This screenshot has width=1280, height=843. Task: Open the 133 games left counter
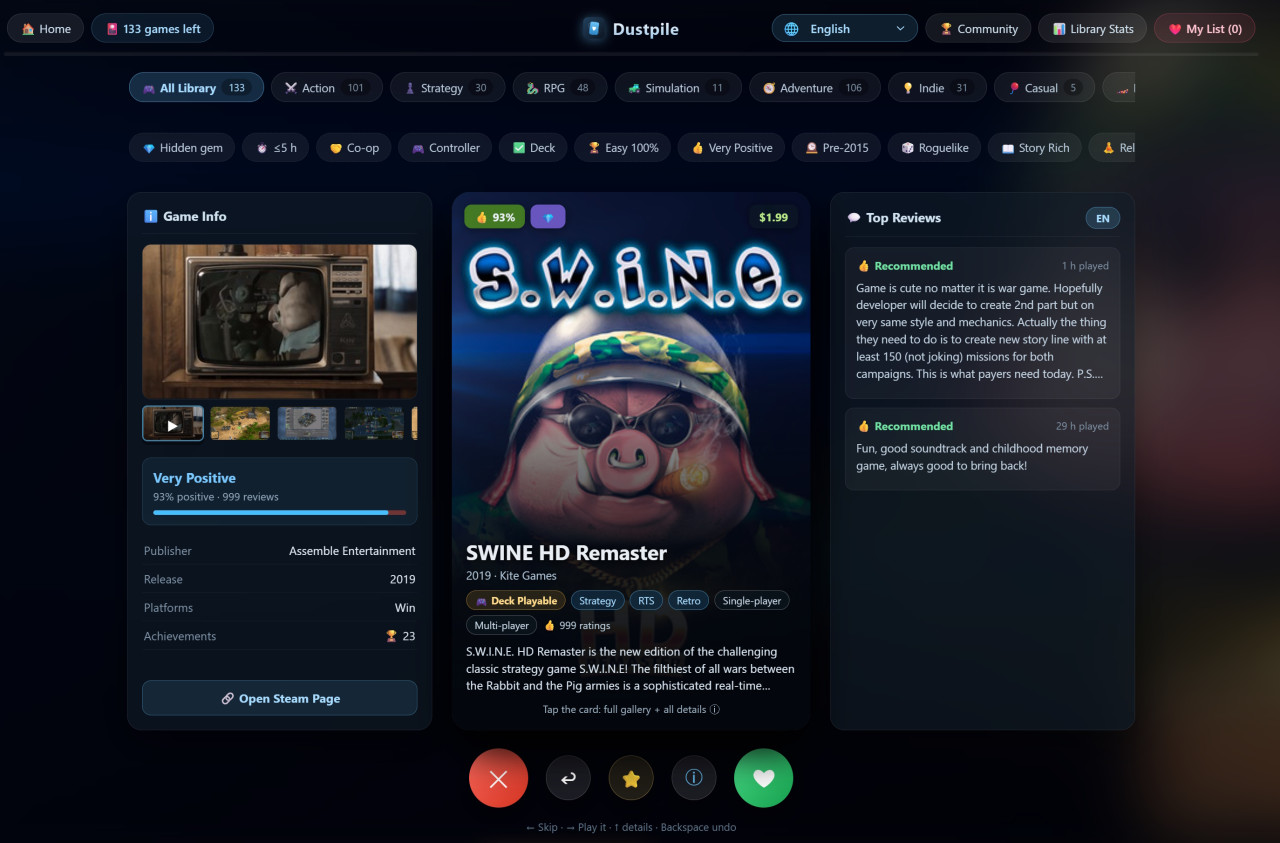[152, 29]
